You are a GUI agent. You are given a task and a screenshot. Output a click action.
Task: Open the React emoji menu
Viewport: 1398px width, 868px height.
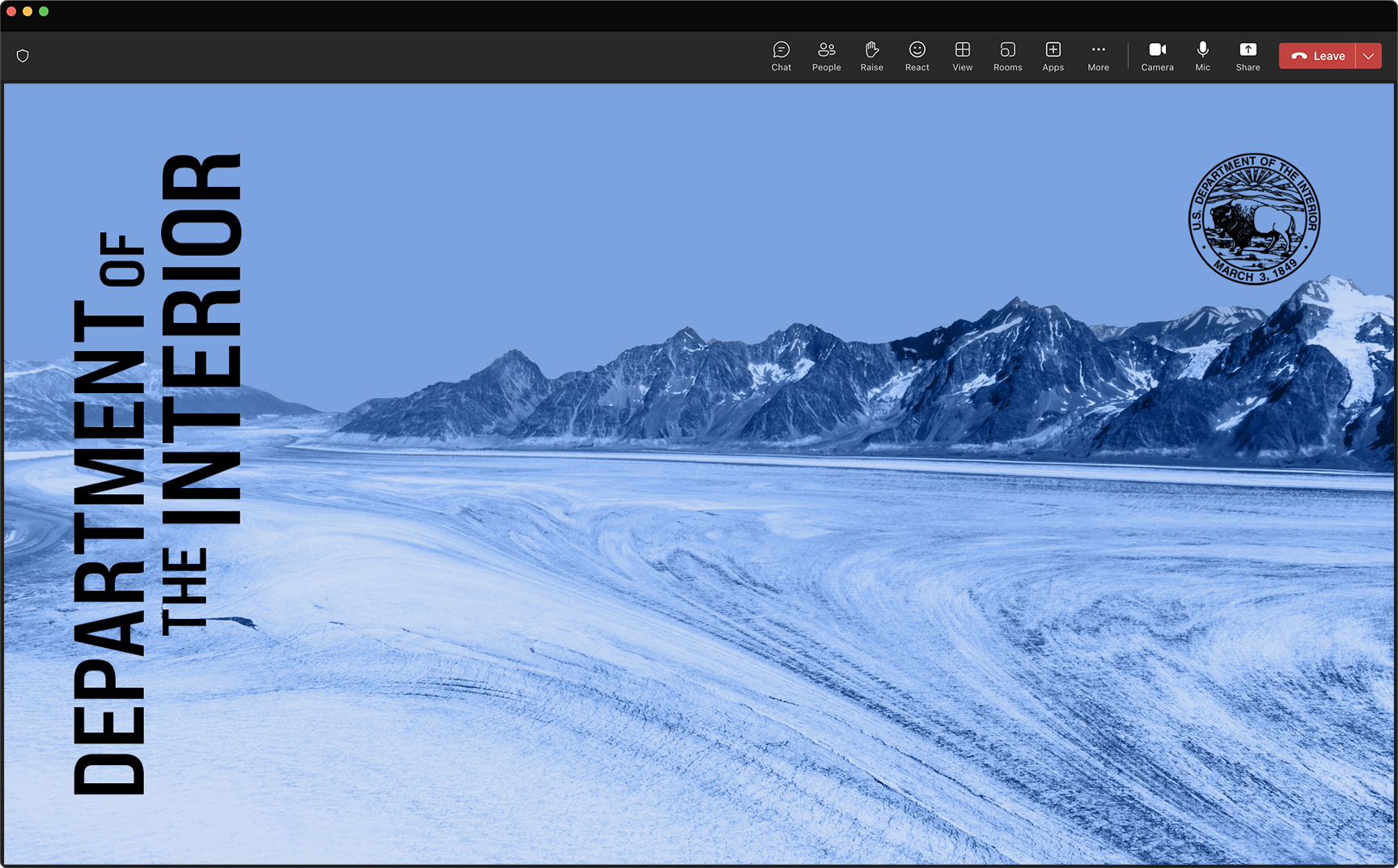917,56
